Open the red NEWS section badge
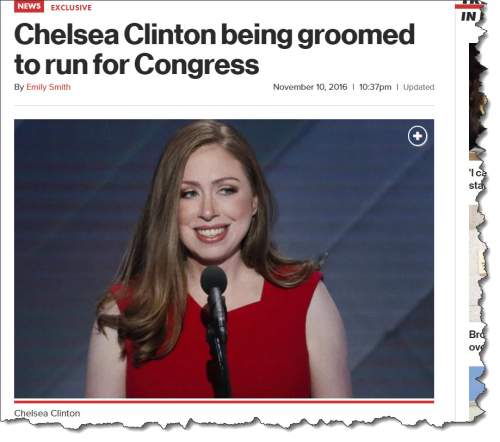This screenshot has height=442, width=500. click(x=29, y=6)
